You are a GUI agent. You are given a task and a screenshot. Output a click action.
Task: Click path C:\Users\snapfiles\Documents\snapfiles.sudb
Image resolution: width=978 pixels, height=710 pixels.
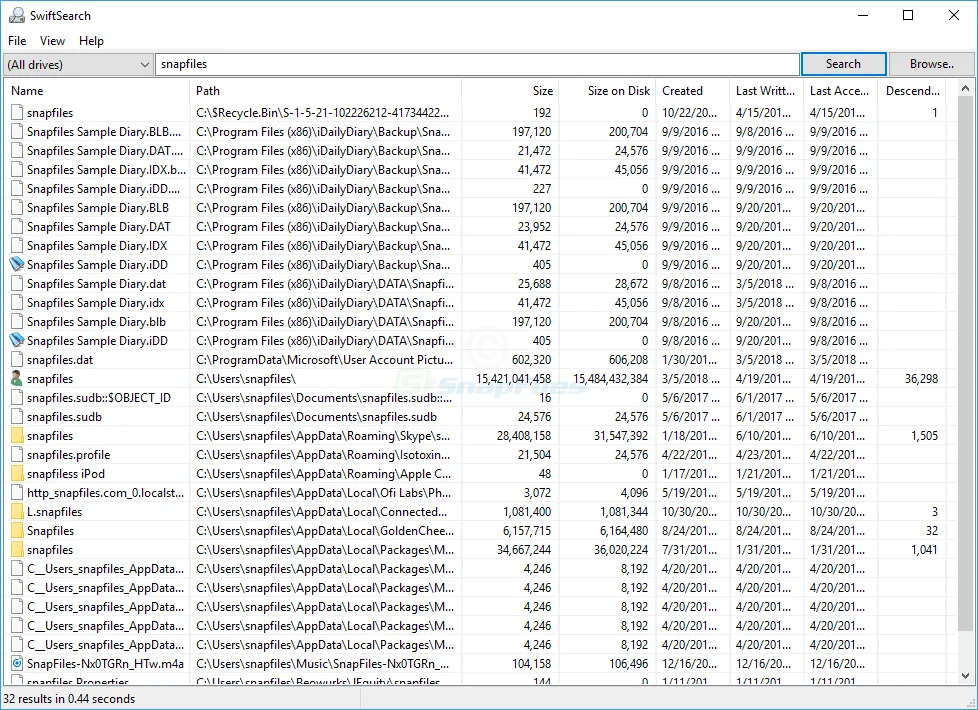click(x=316, y=417)
